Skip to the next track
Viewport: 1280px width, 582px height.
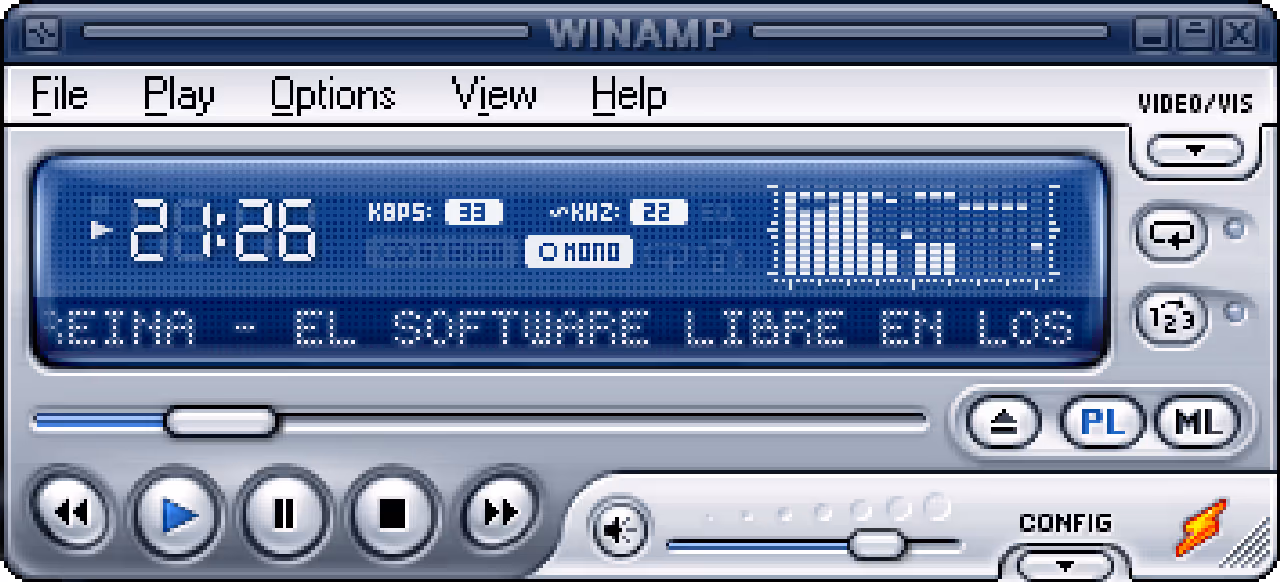tap(500, 513)
